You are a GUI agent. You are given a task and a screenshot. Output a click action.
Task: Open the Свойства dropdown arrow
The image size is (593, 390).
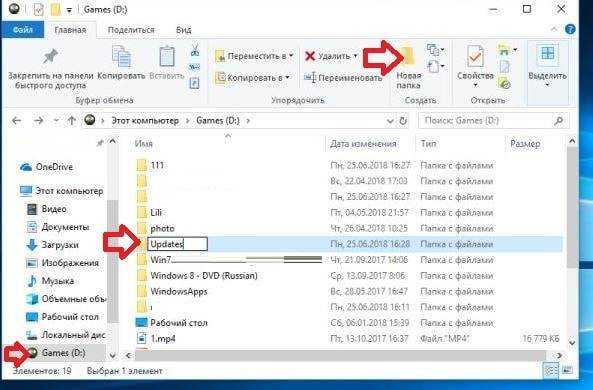coord(475,85)
